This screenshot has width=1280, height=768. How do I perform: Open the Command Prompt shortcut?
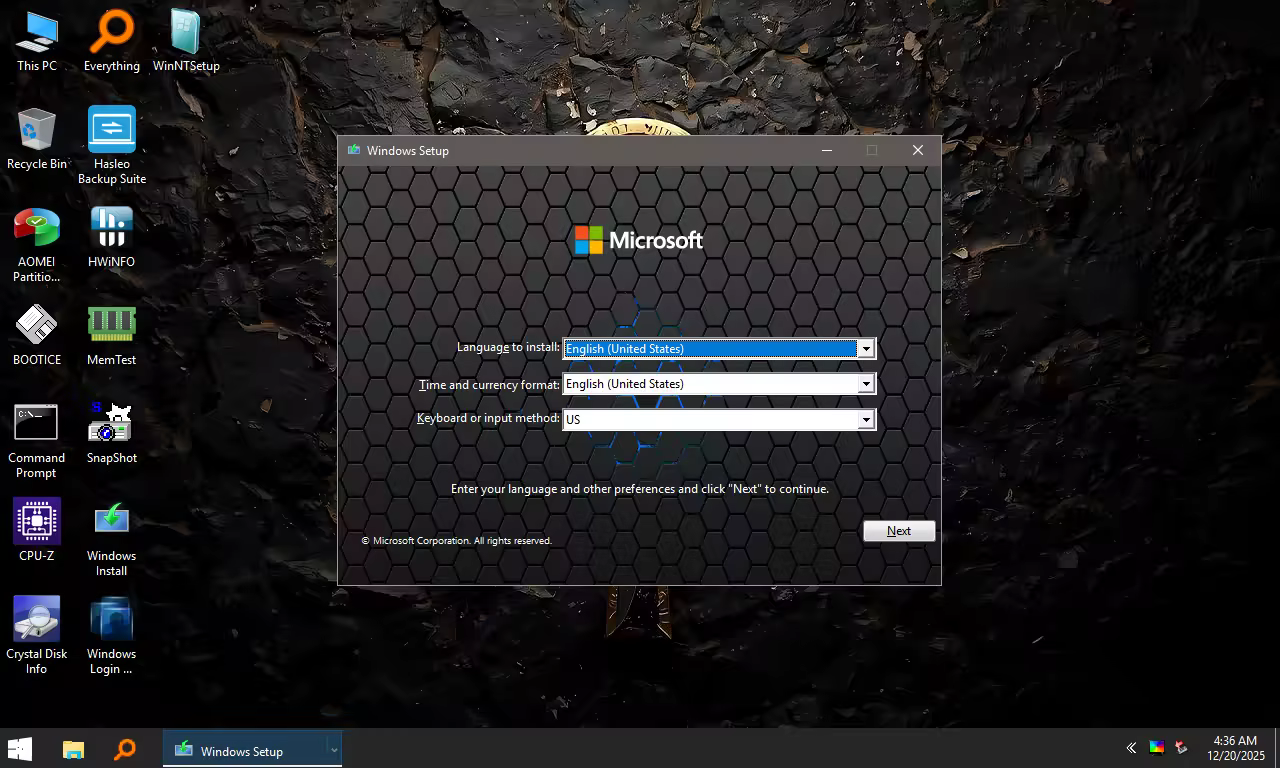tap(37, 423)
